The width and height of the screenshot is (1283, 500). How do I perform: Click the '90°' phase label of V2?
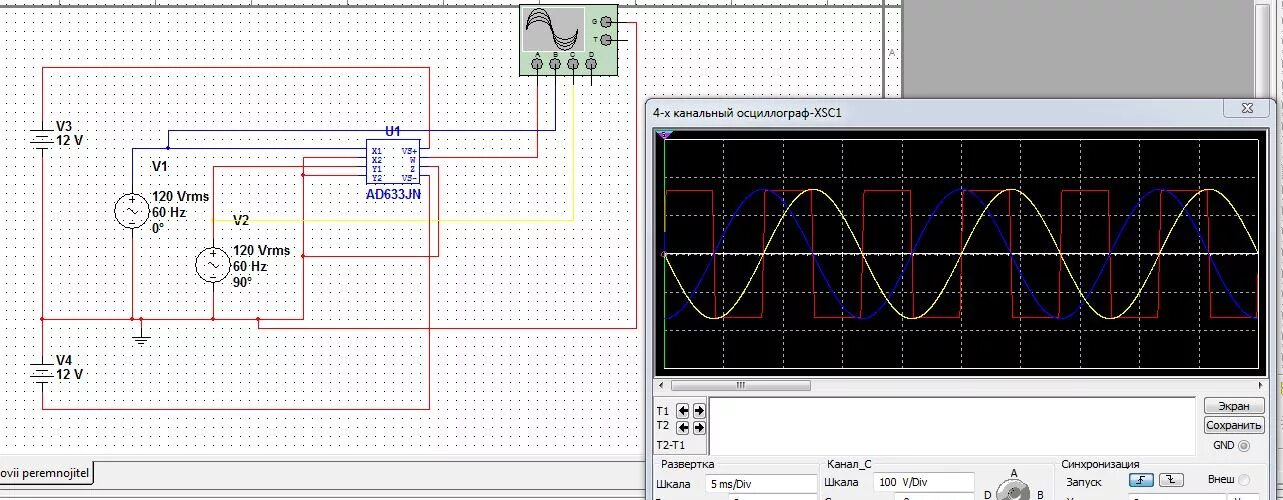tap(243, 283)
